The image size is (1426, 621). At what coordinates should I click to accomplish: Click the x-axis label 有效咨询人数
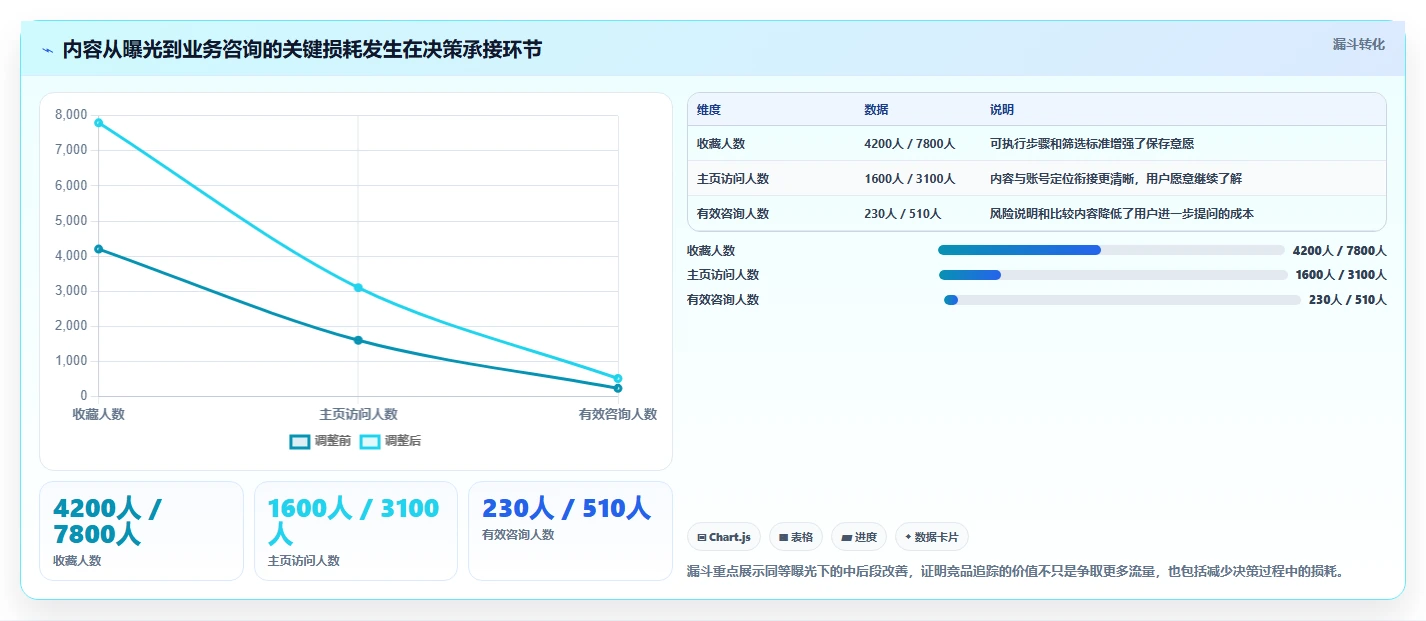coord(618,414)
